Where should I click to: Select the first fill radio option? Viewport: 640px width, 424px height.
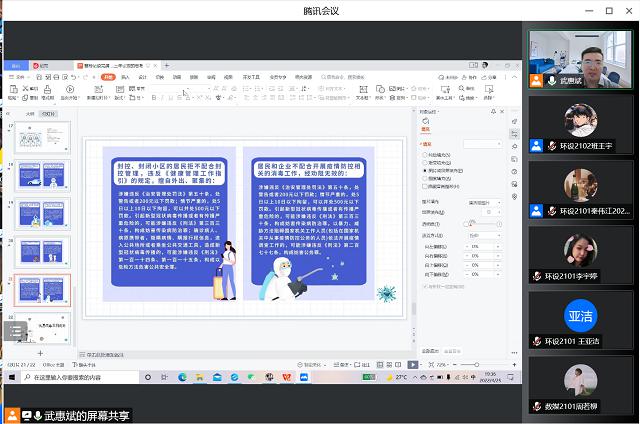coord(425,155)
